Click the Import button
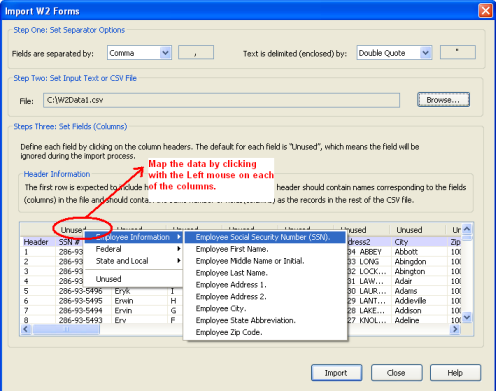 [336, 373]
